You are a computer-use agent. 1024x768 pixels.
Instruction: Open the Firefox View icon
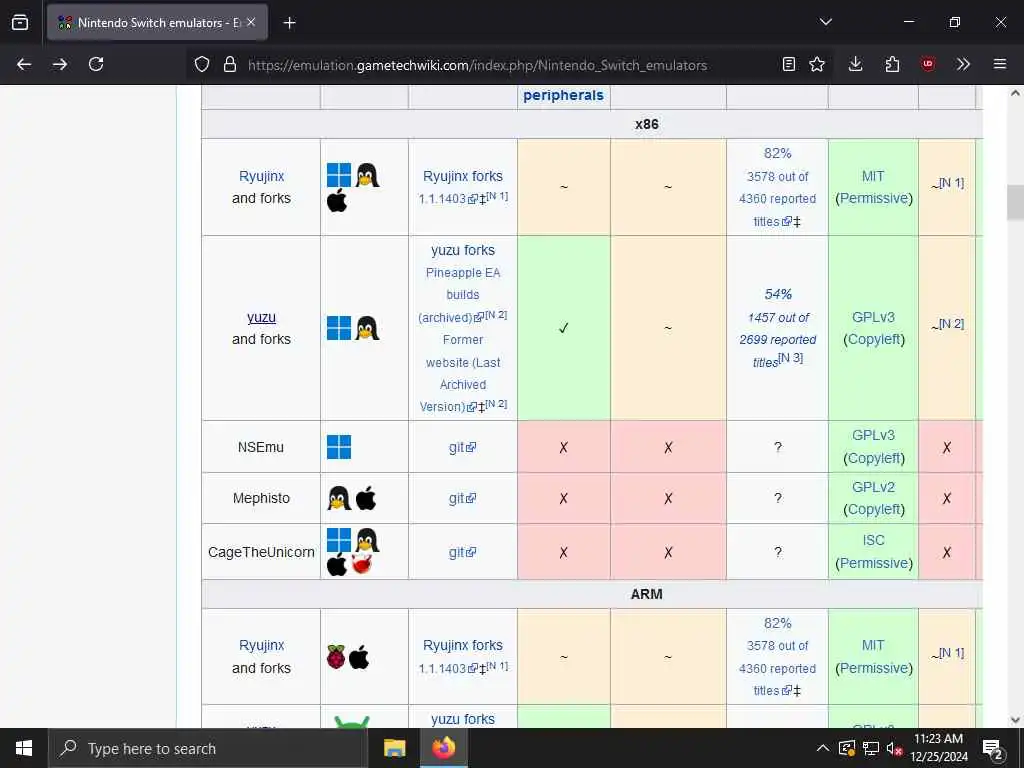[20, 22]
